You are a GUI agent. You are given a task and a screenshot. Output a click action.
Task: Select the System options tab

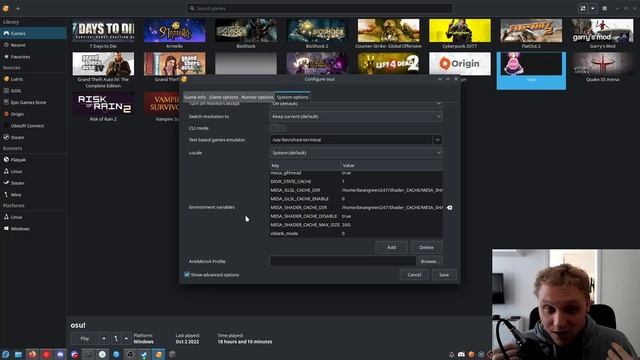point(293,97)
